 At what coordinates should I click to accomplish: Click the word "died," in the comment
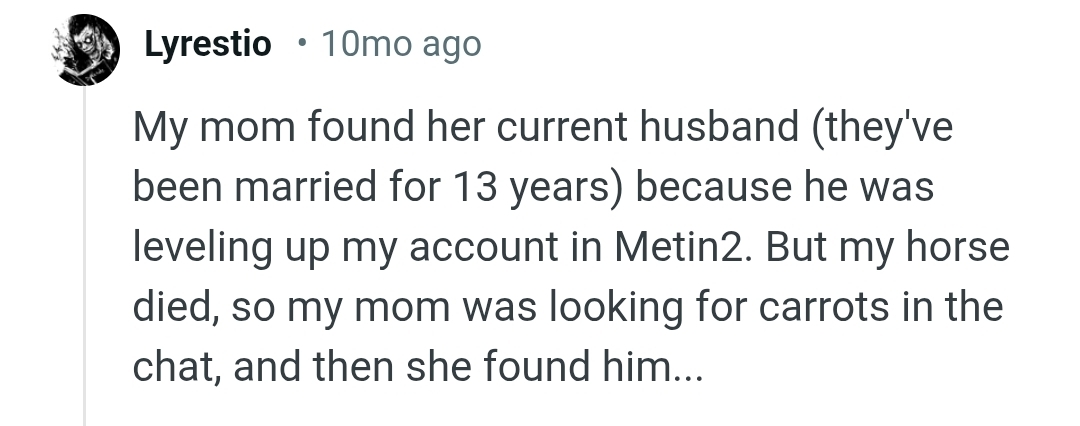pyautogui.click(x=180, y=306)
